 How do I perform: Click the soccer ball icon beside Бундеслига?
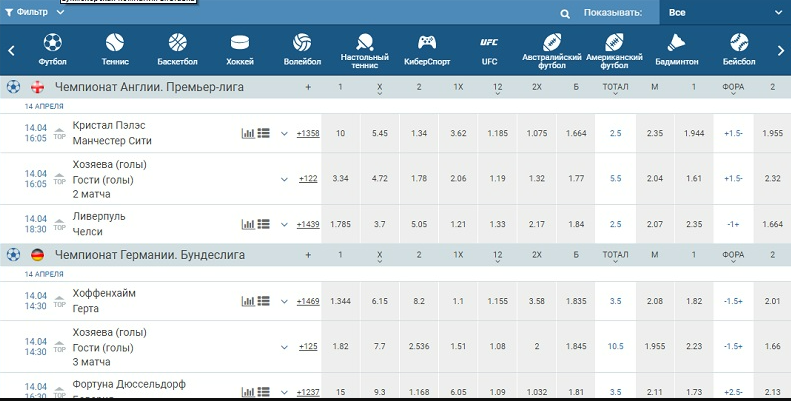[14, 255]
